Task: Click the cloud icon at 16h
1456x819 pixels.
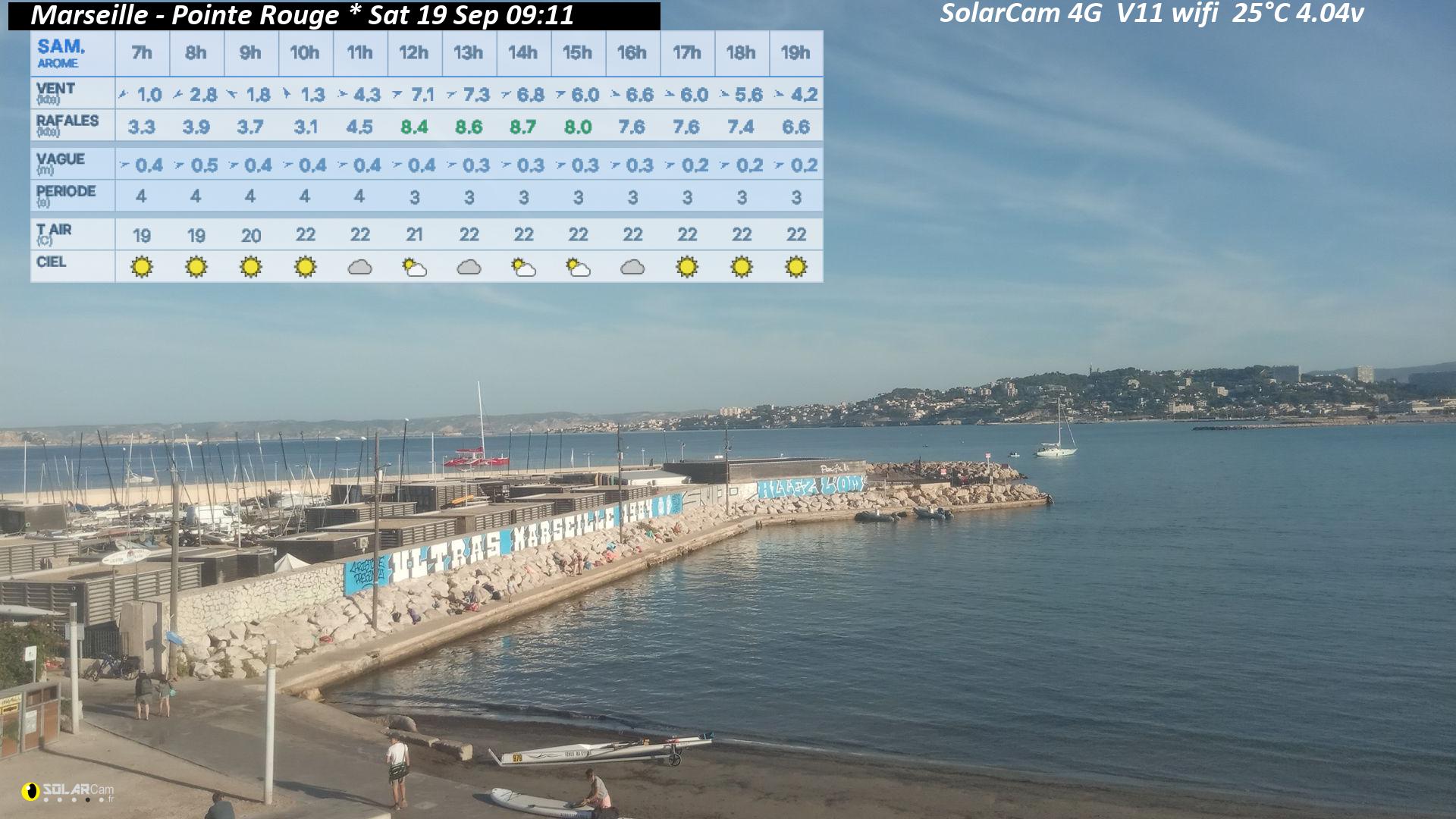Action: point(632,267)
